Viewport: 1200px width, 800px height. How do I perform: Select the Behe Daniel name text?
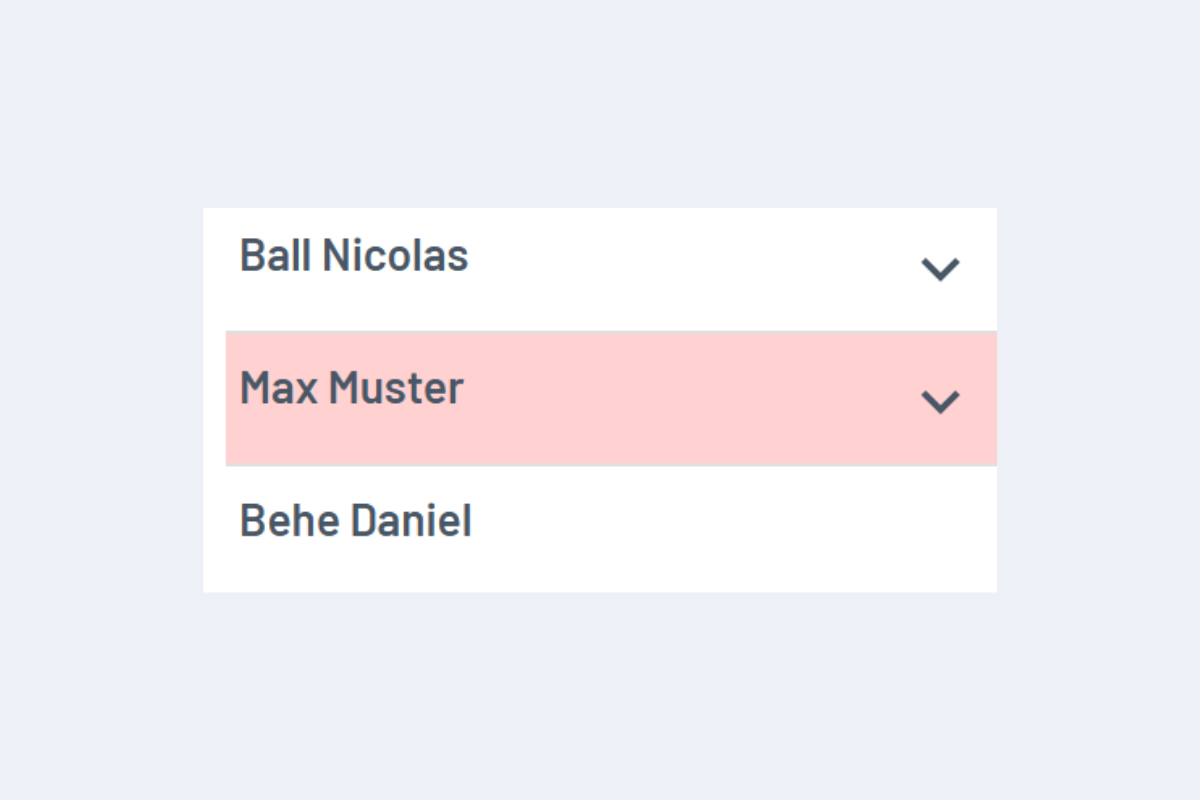pyautogui.click(x=355, y=521)
